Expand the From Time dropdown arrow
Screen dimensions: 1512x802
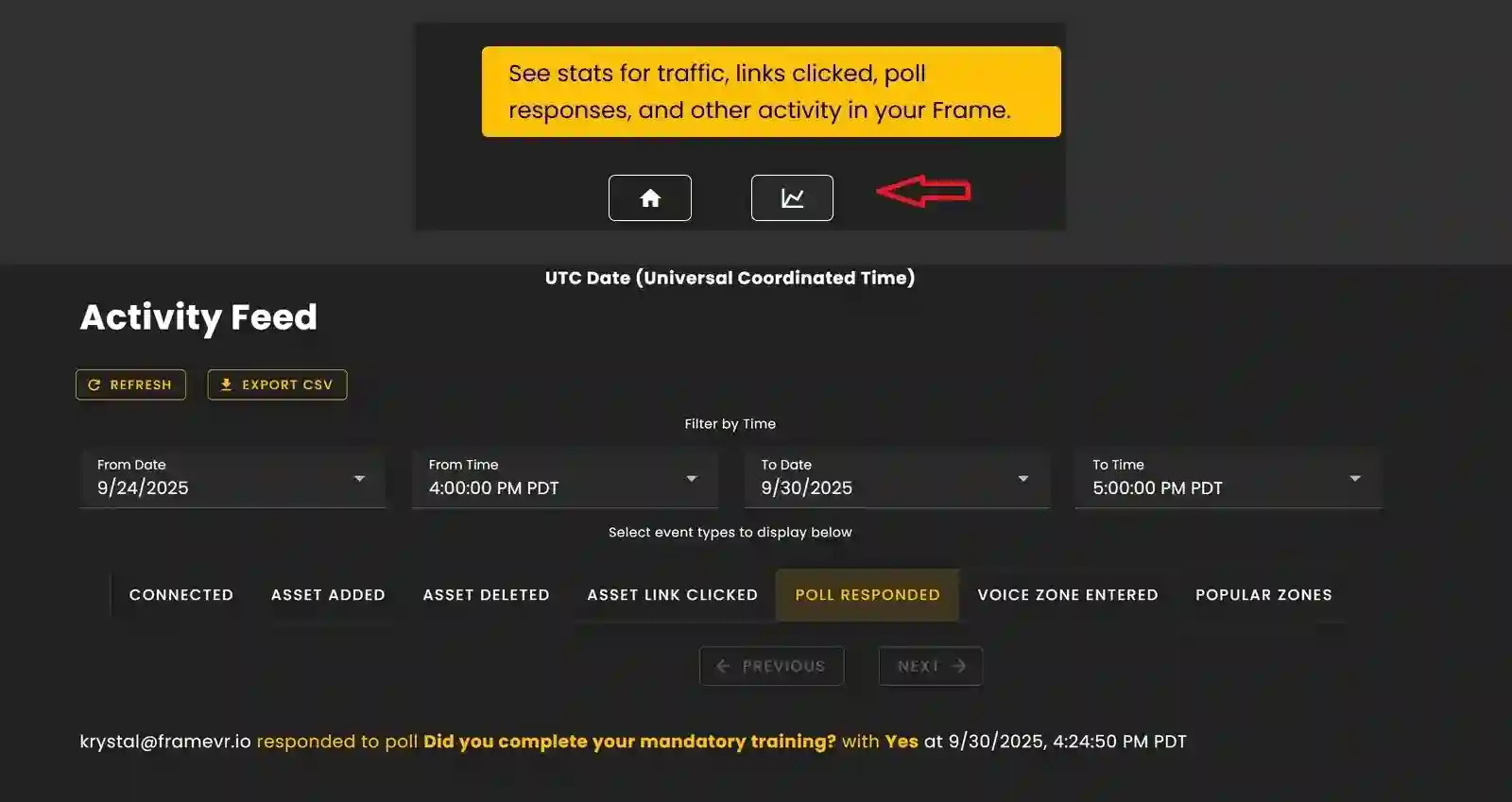click(x=691, y=479)
